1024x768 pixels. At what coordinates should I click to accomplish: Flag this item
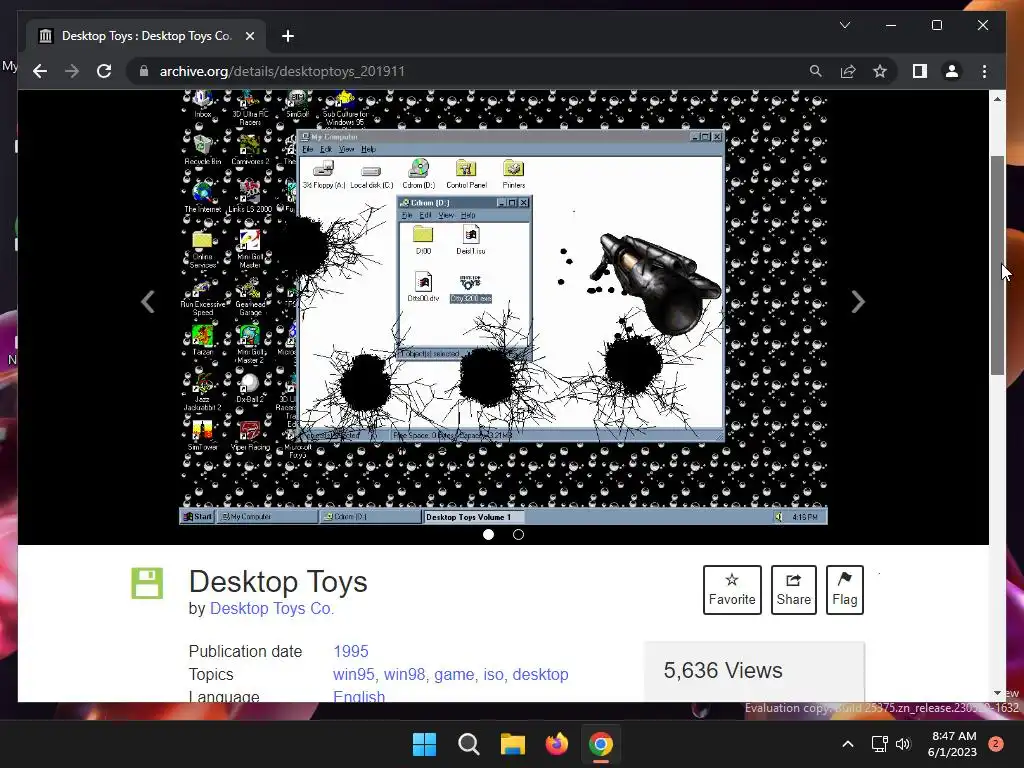tap(844, 590)
